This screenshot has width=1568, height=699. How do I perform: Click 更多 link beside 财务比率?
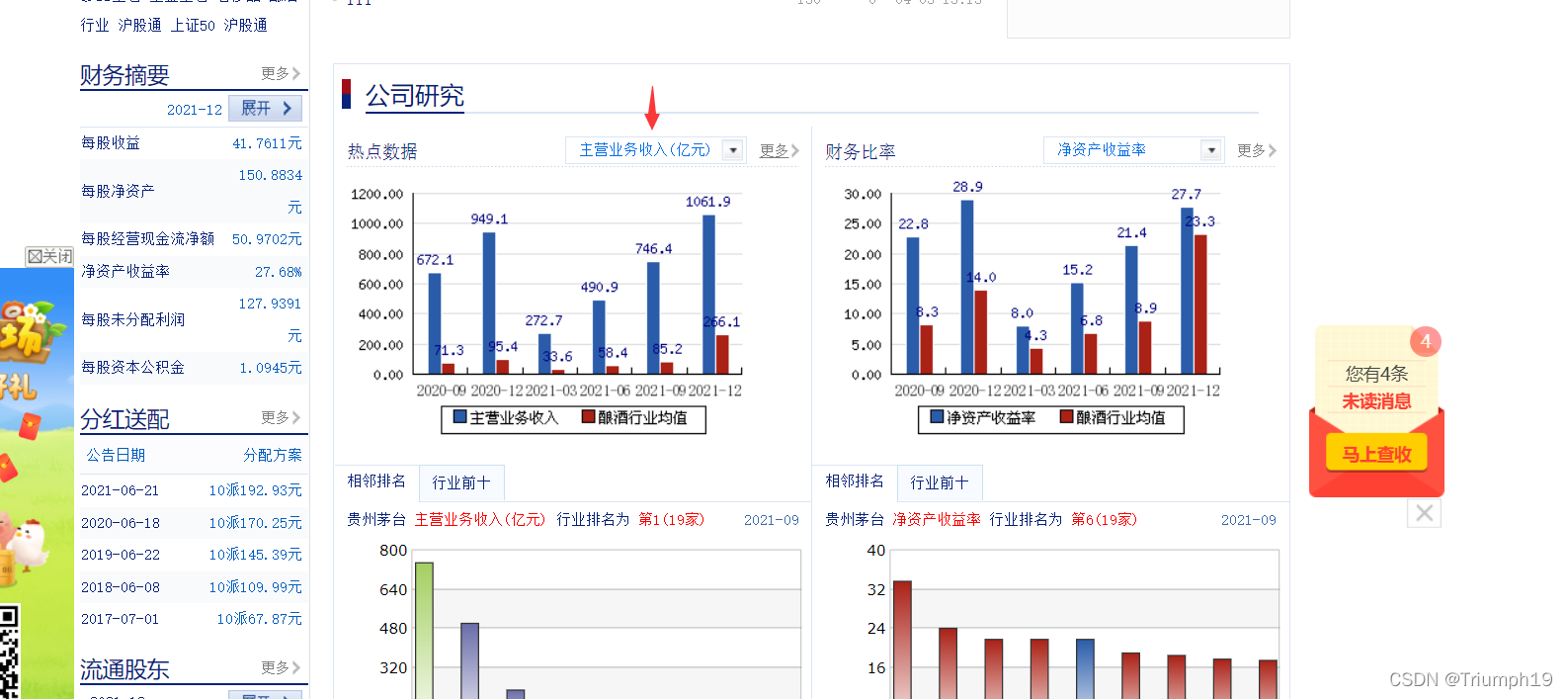coord(1257,150)
